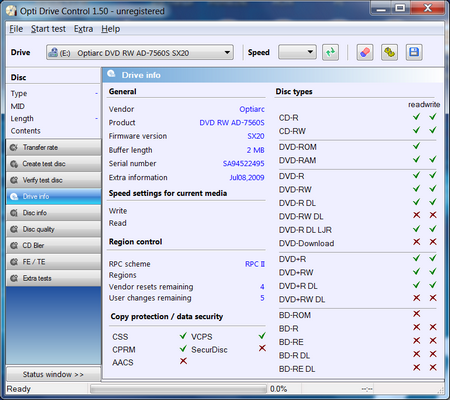Click the DVD-RAM disc type label
This screenshot has width=450, height=400.
tap(298, 160)
